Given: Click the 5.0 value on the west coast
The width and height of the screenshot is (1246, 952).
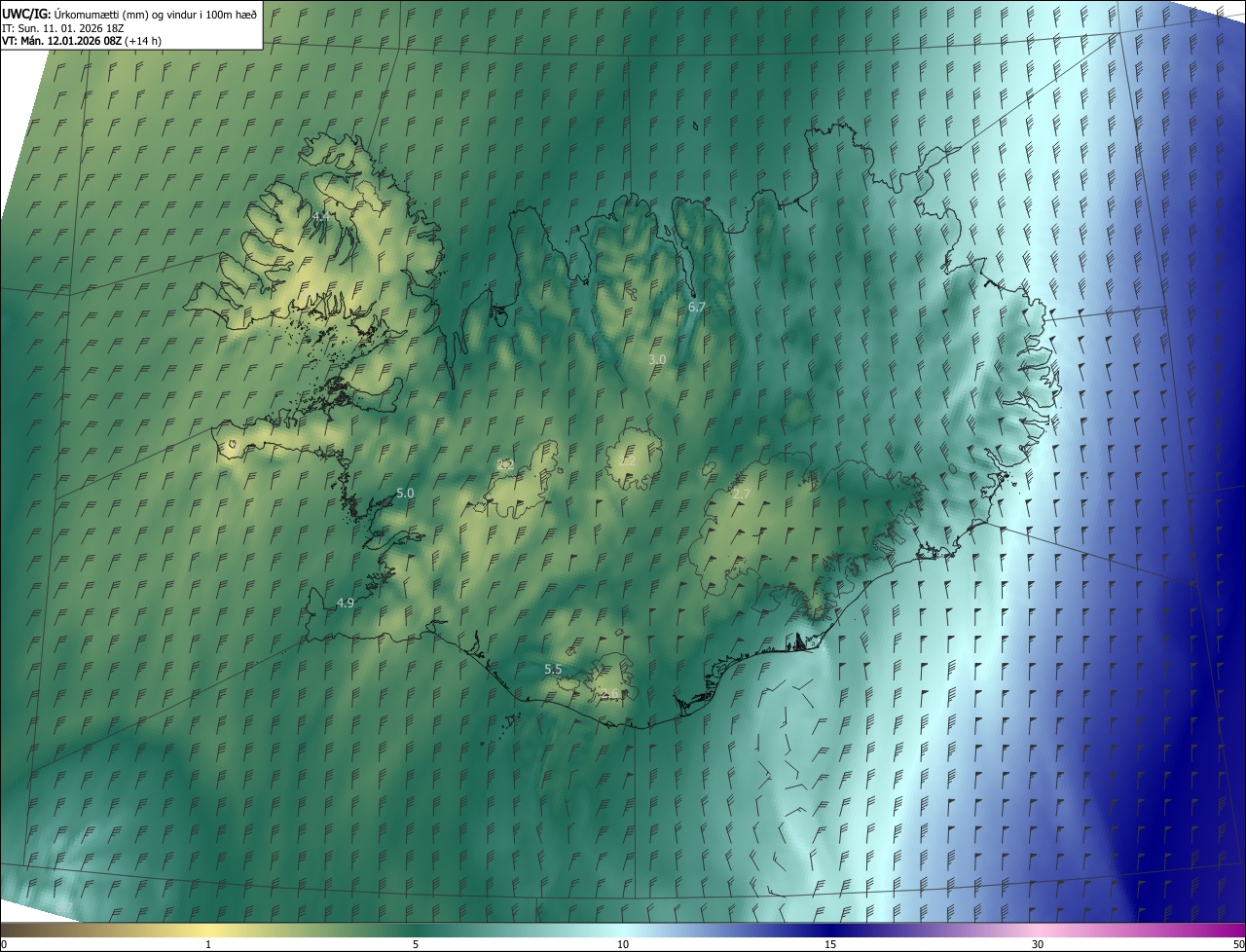Looking at the screenshot, I should (x=405, y=494).
